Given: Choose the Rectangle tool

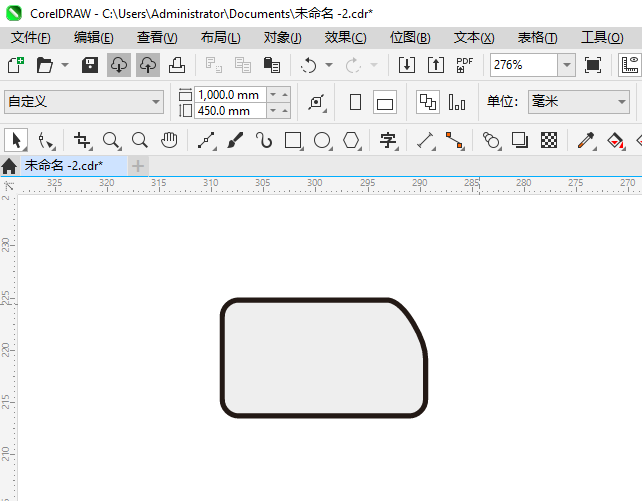Looking at the screenshot, I should click(x=293, y=140).
